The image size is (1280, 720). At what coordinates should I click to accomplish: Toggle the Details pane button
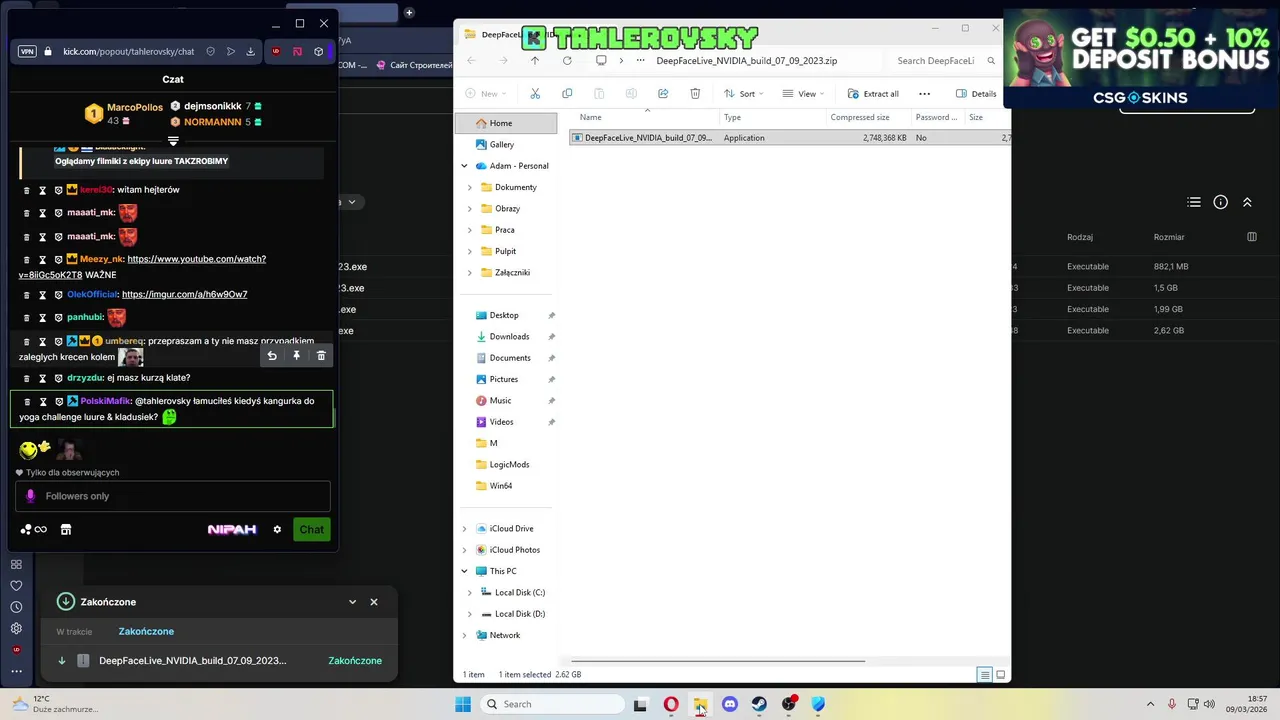coord(976,93)
